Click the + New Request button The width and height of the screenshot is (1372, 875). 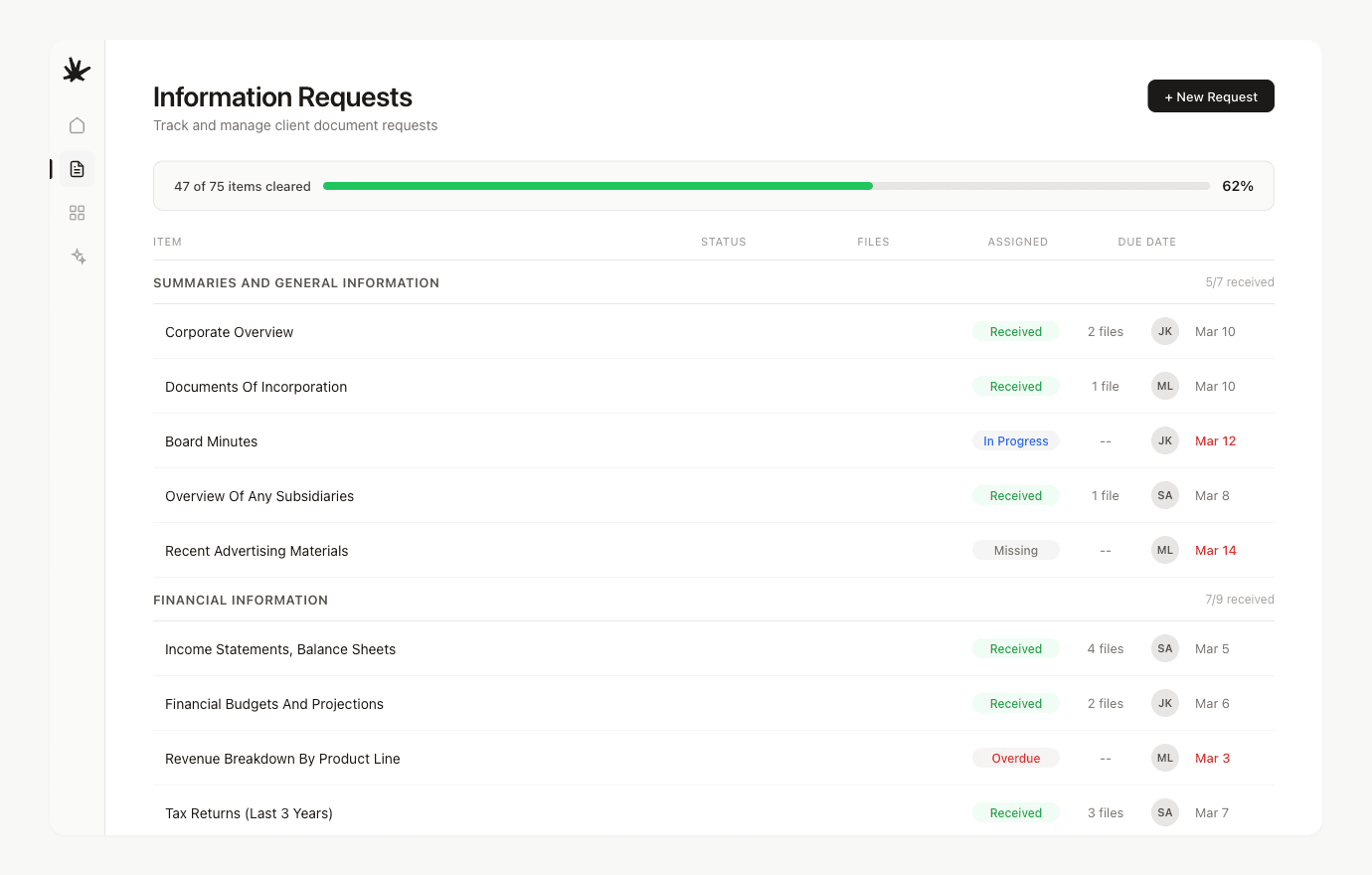[x=1211, y=95]
